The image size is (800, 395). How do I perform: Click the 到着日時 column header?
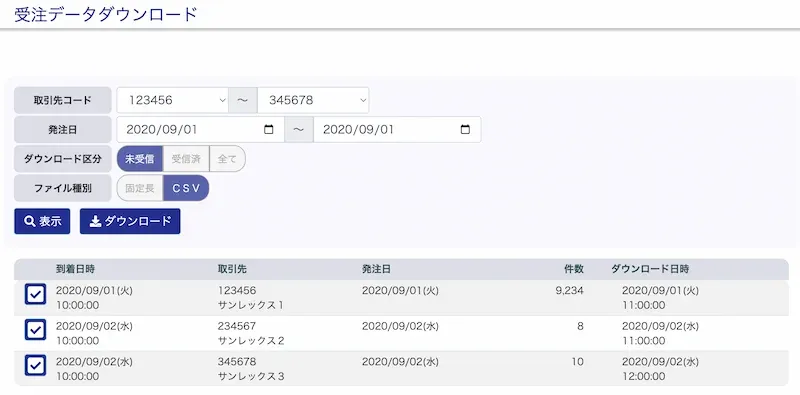point(75,269)
